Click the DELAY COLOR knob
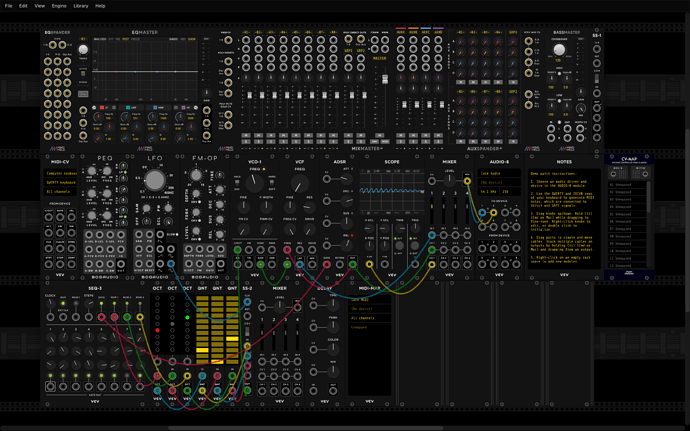690x431 pixels. (334, 348)
